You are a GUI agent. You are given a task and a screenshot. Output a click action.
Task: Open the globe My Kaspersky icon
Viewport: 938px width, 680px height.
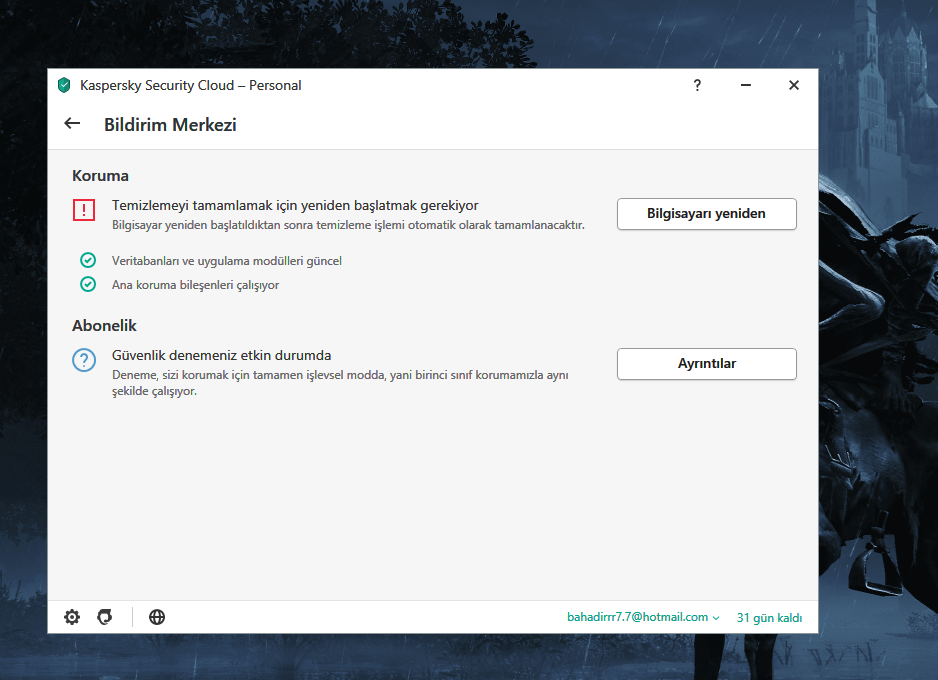[157, 617]
